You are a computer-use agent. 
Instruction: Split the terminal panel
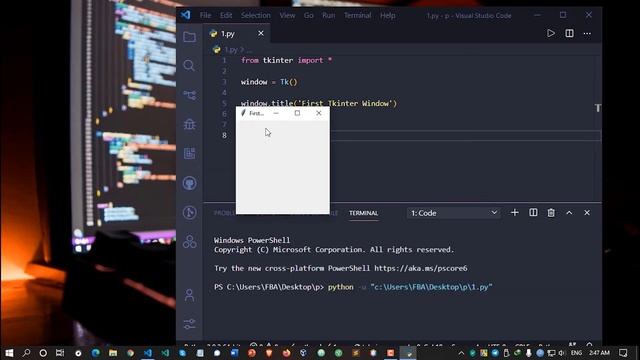click(533, 213)
